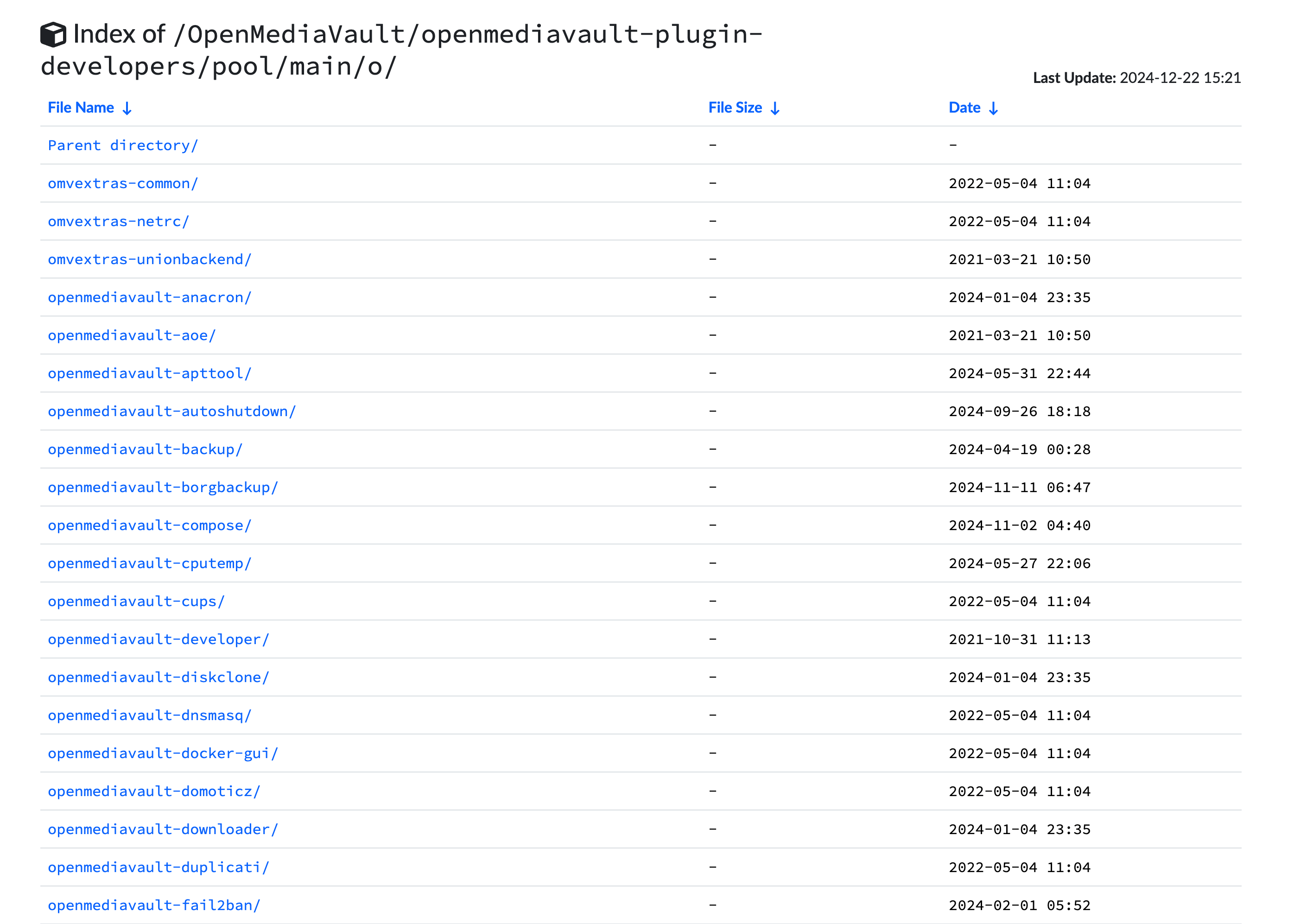1294x924 pixels.
Task: Open the omvextras-common folder
Action: click(x=123, y=184)
